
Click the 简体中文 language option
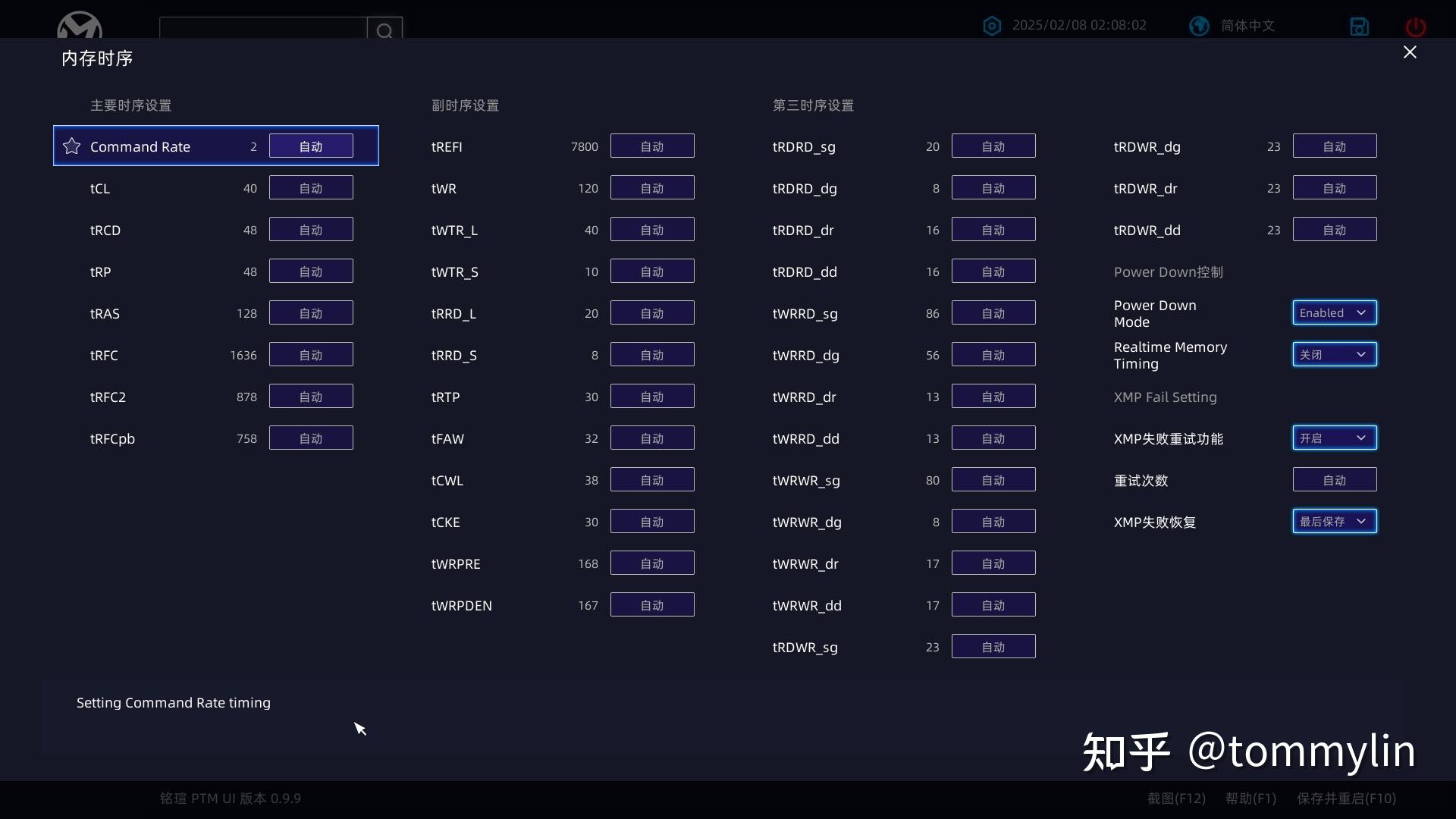click(x=1247, y=25)
